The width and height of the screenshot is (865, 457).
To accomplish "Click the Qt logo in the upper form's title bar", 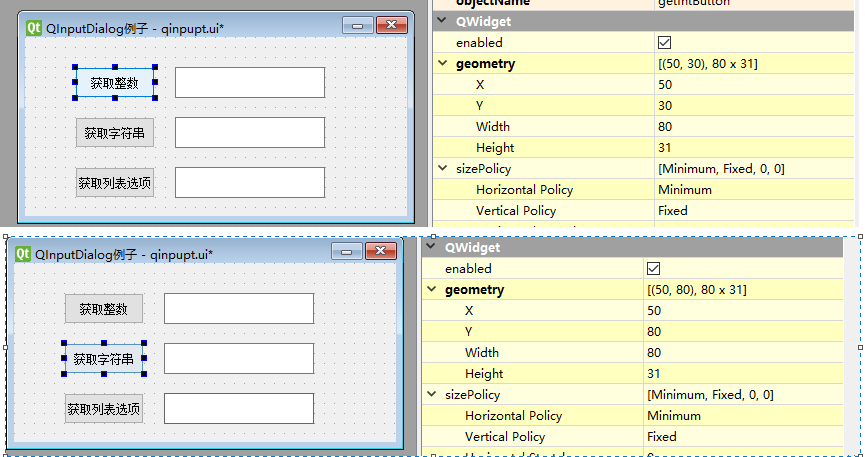I will pos(33,28).
